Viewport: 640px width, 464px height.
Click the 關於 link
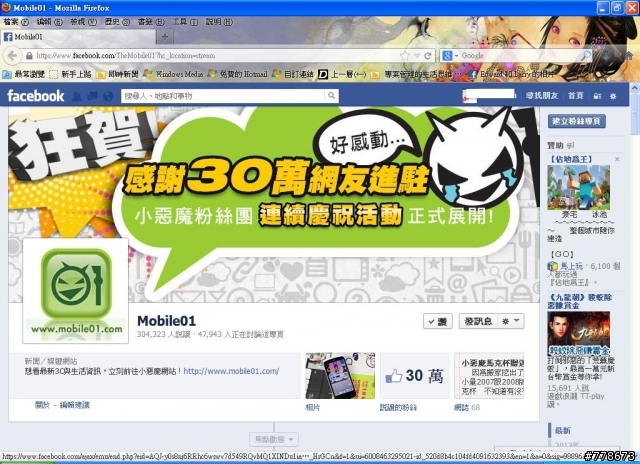pyautogui.click(x=42, y=405)
